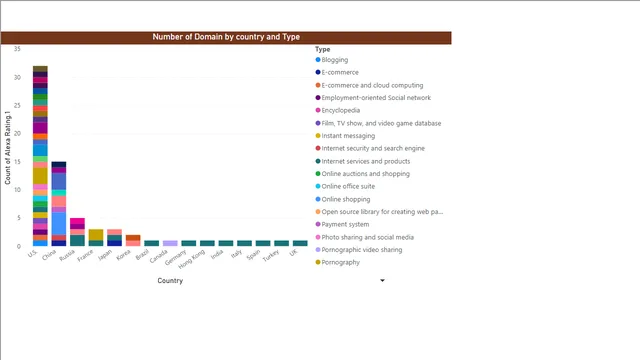
Task: Click the 'Type' legend heading
Action: point(322,49)
